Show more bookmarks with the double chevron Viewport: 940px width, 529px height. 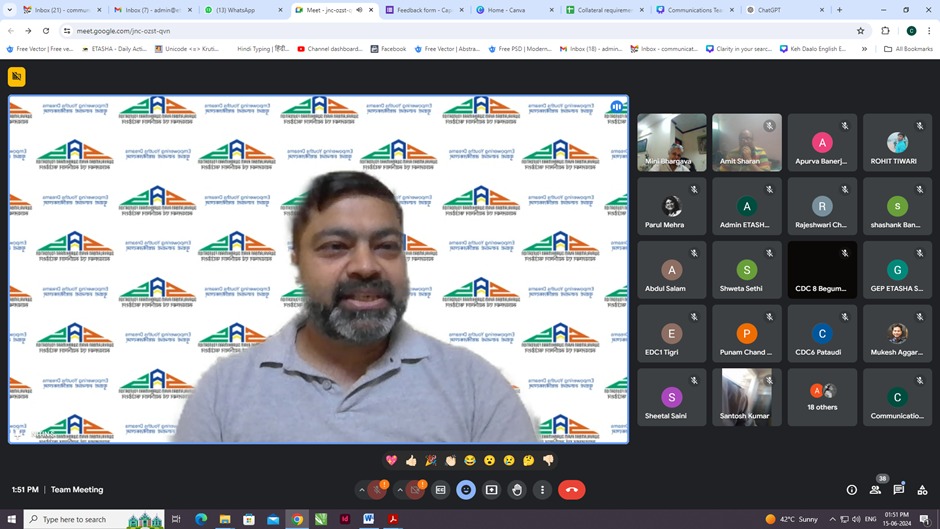coord(864,49)
